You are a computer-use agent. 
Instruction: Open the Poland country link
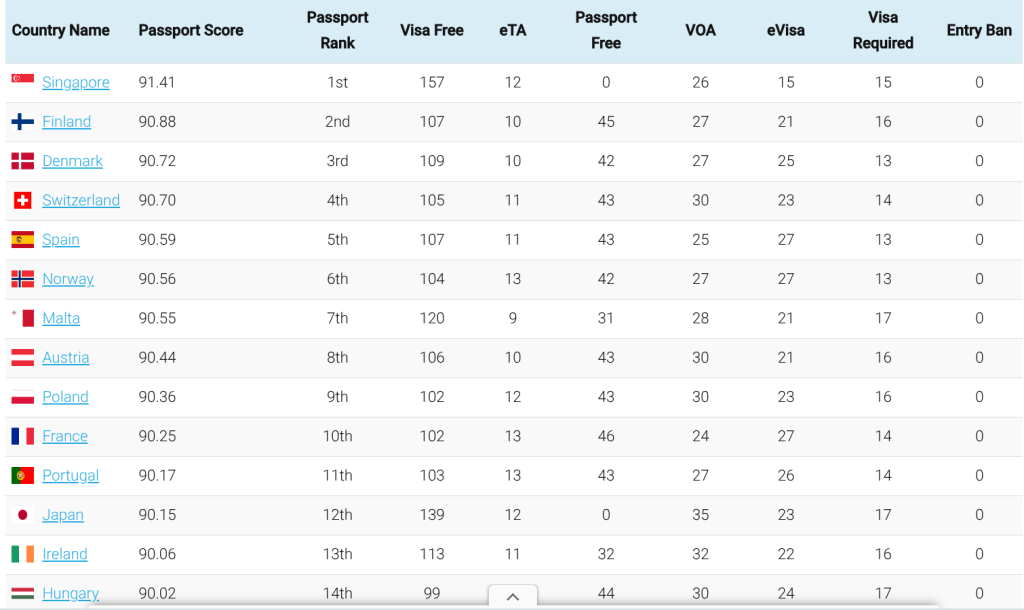tap(65, 396)
